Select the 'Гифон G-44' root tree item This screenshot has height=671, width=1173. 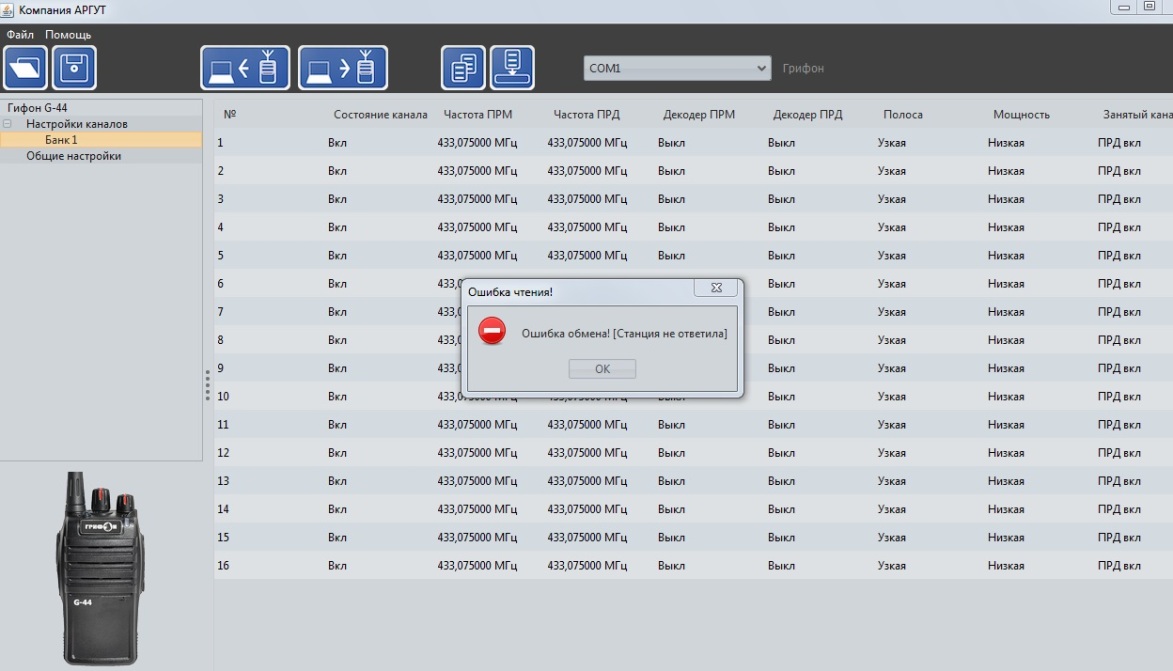point(37,108)
